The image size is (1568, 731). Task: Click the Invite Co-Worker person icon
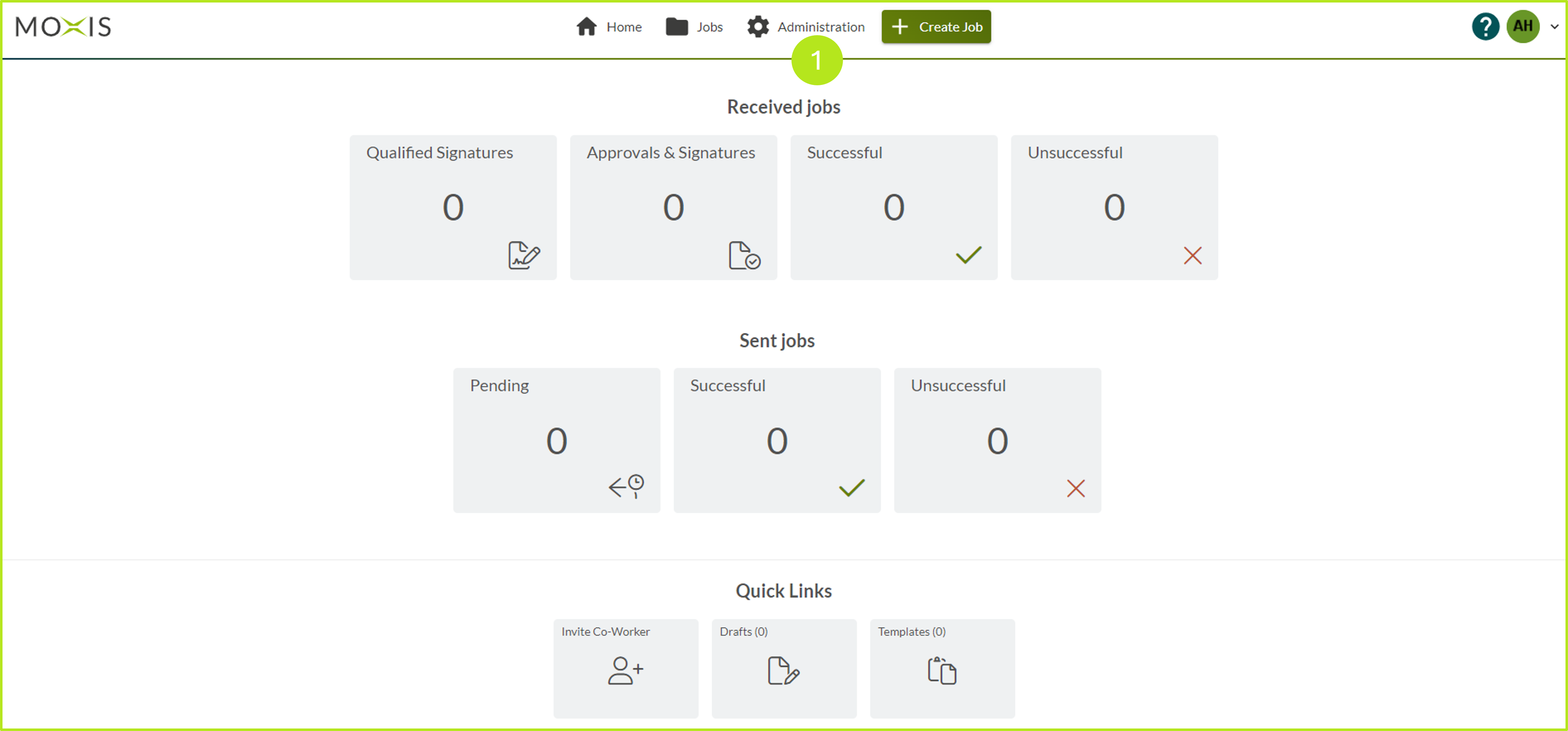[625, 671]
